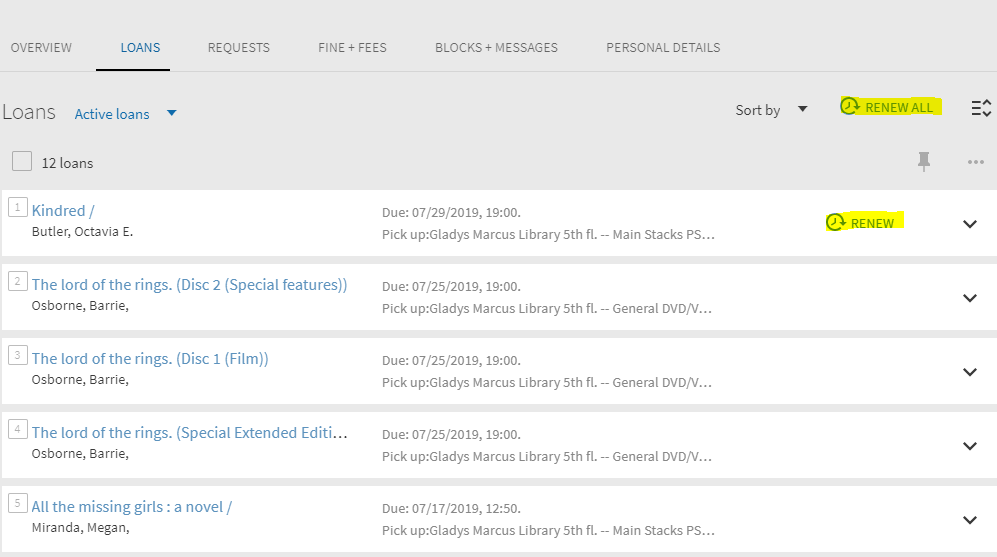
Task: Click the Renew All clock icon
Action: click(849, 106)
